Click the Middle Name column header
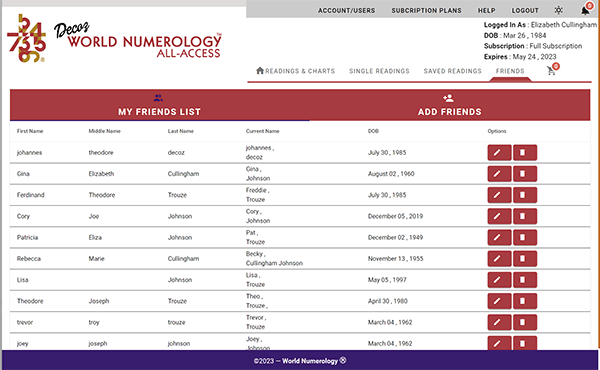Screen dimensions: 600x370 click(x=104, y=131)
